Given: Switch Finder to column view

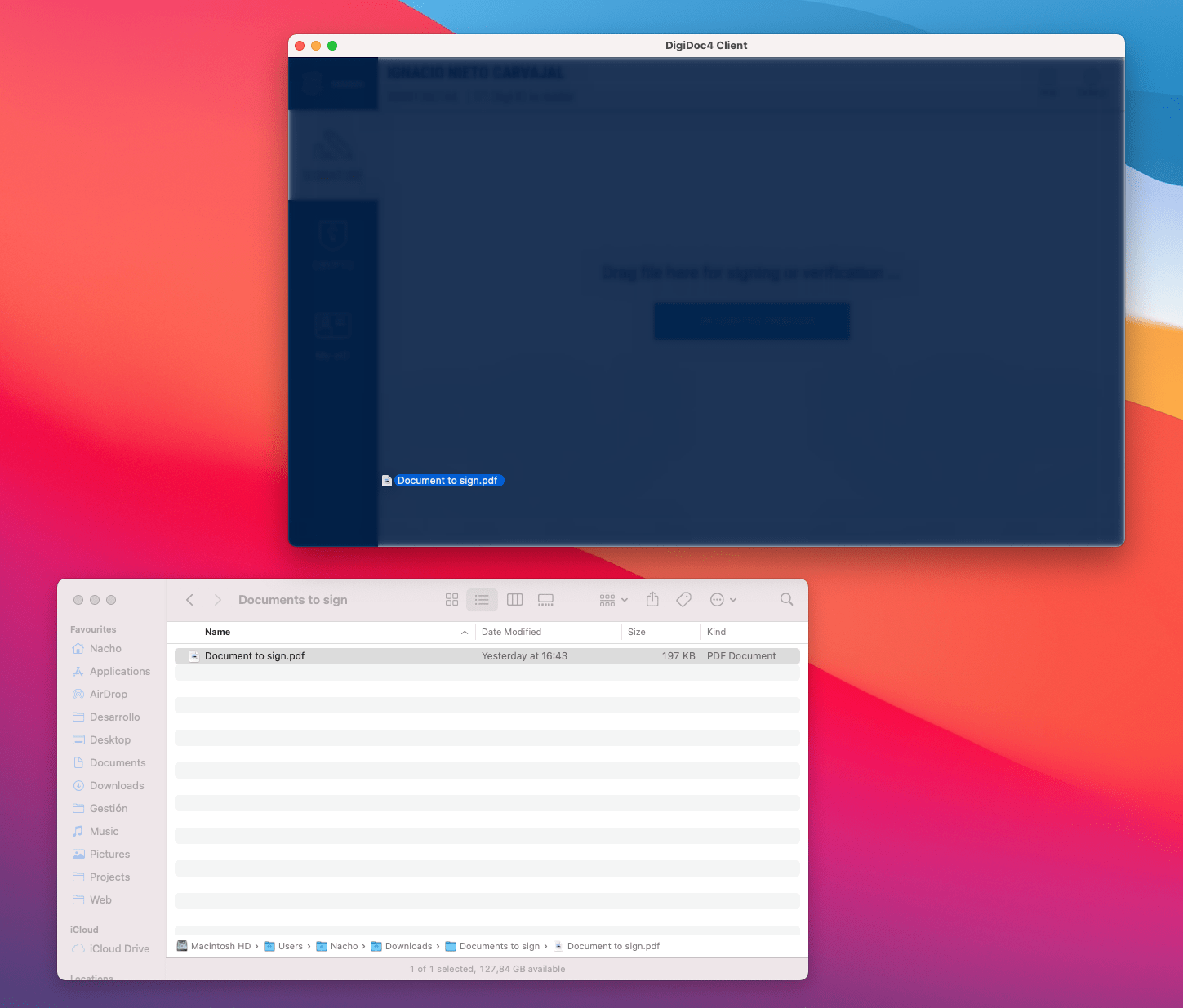Looking at the screenshot, I should pyautogui.click(x=514, y=600).
